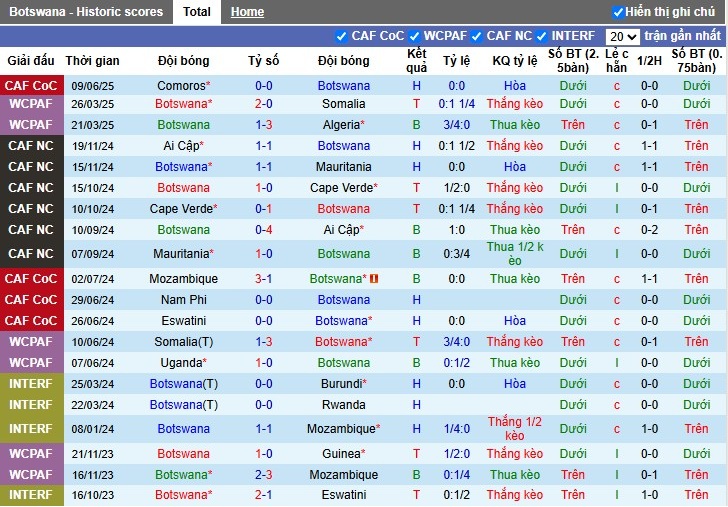Click half-time score 0-2 on 10/09/24
The image size is (728, 507).
pos(649,229)
